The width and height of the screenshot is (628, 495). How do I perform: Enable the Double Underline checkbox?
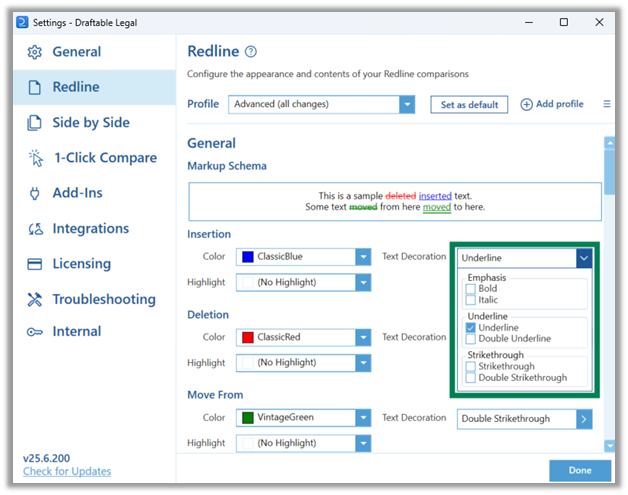(x=471, y=339)
